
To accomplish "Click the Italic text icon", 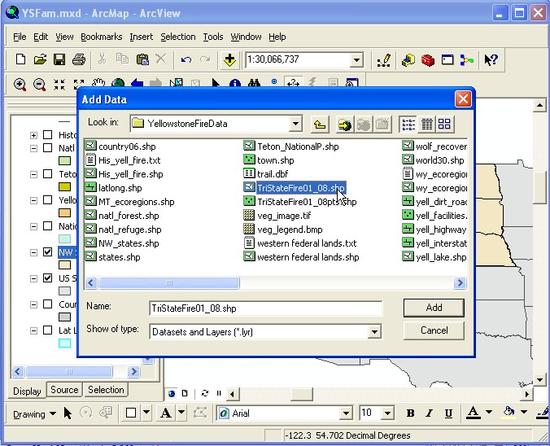I will (429, 413).
